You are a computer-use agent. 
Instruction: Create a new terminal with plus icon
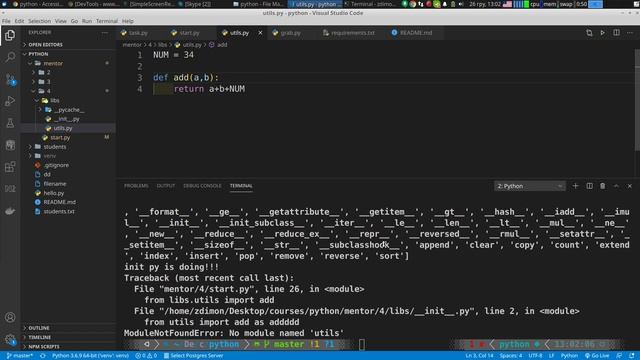(x=576, y=186)
